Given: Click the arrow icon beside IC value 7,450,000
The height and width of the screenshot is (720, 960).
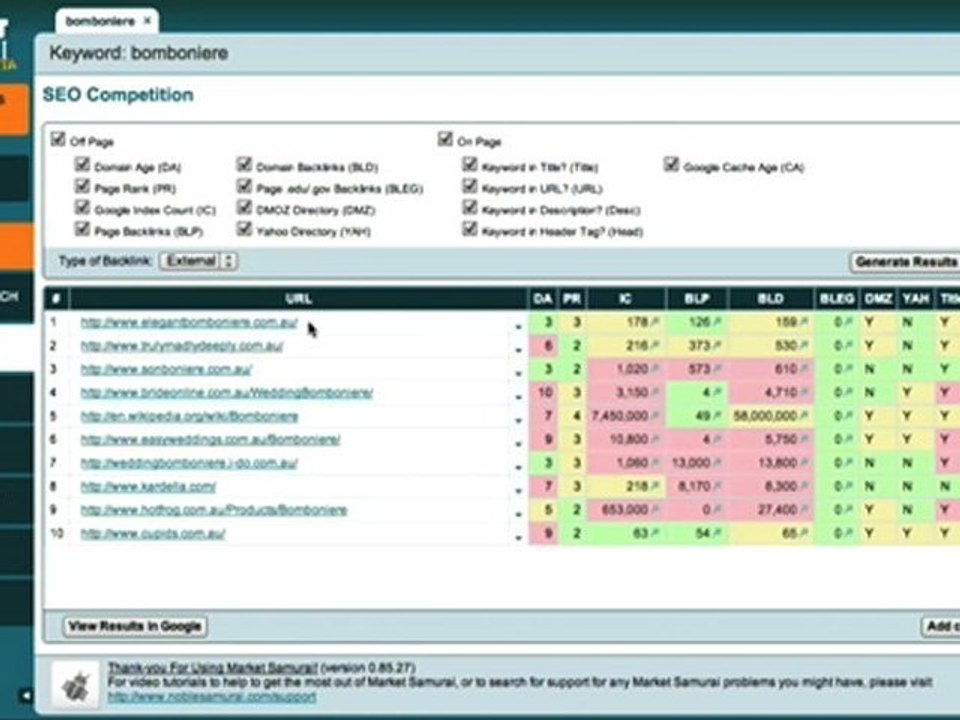Looking at the screenshot, I should [x=654, y=416].
